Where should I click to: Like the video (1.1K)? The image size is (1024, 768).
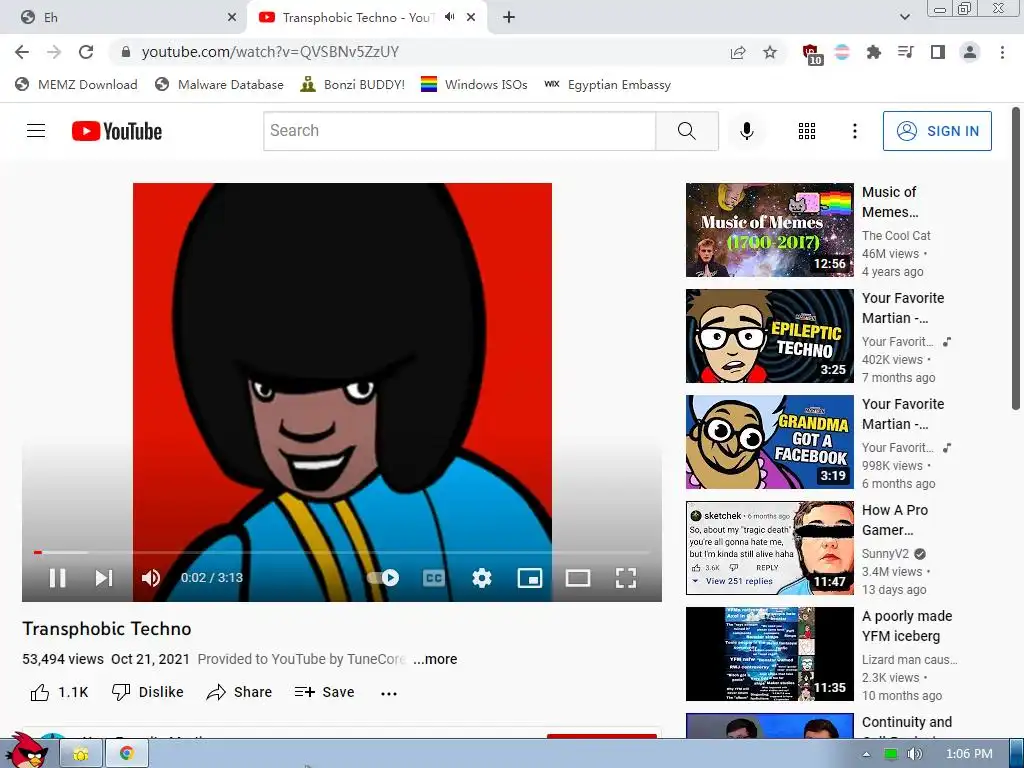pos(59,692)
